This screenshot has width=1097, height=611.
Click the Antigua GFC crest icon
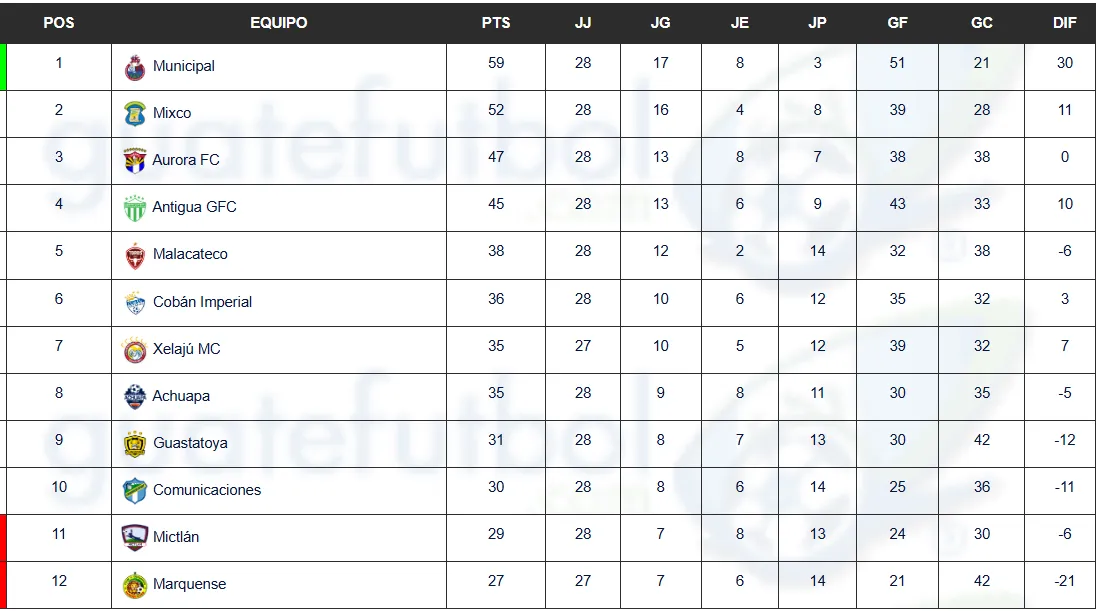135,208
